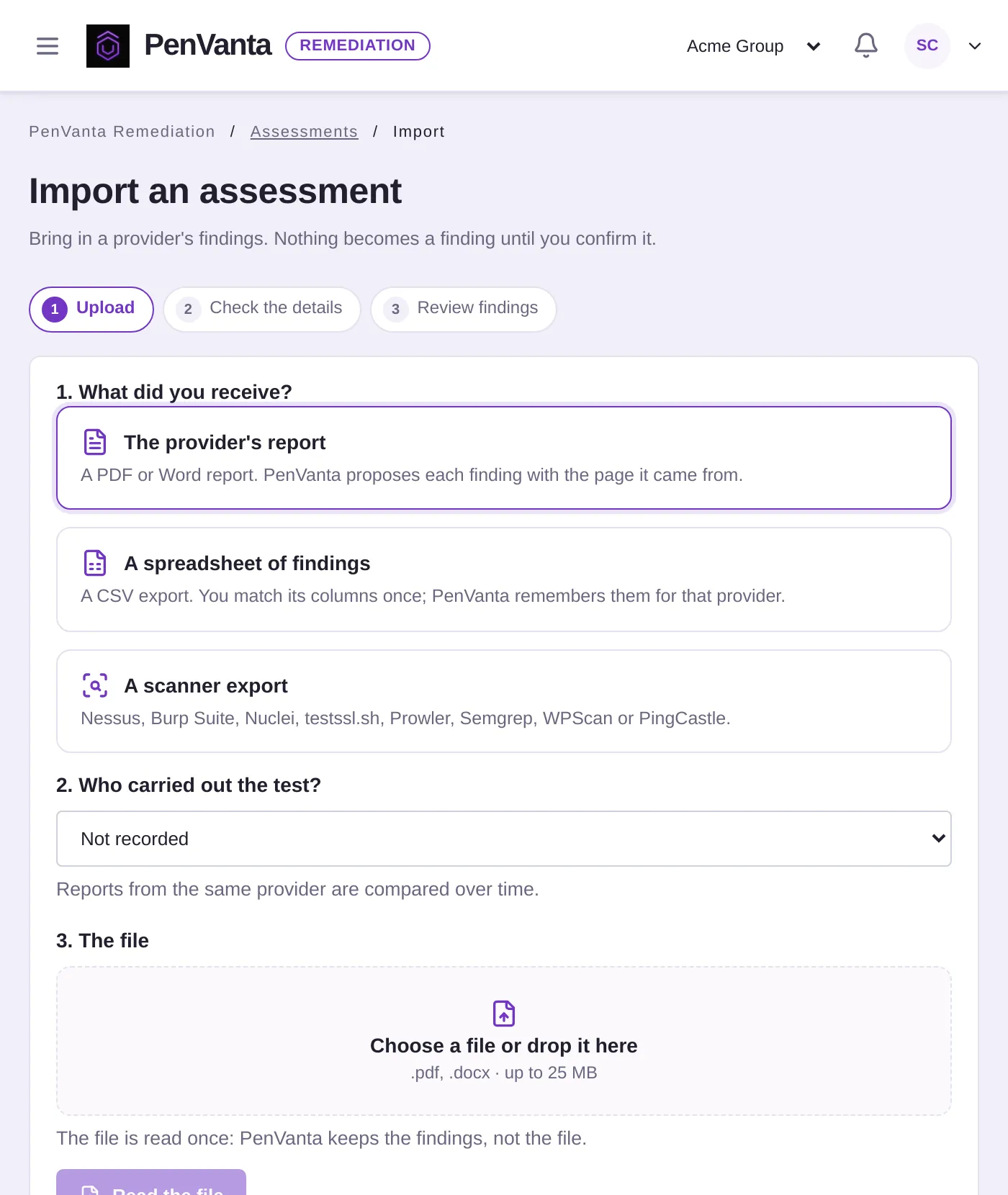Click "2. Who carried out the test?" label

[x=189, y=785]
